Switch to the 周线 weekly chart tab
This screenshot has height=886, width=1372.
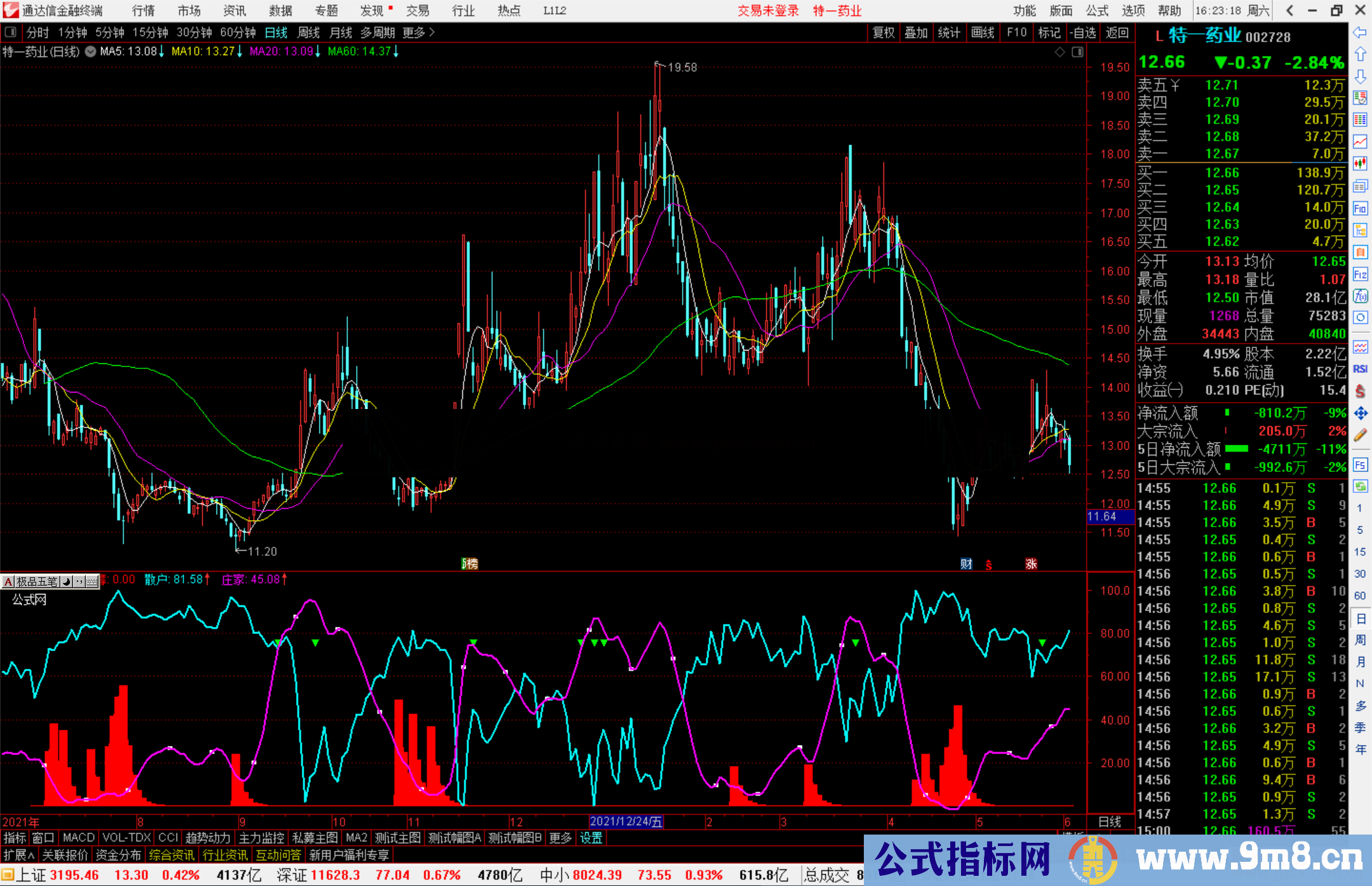[x=309, y=32]
